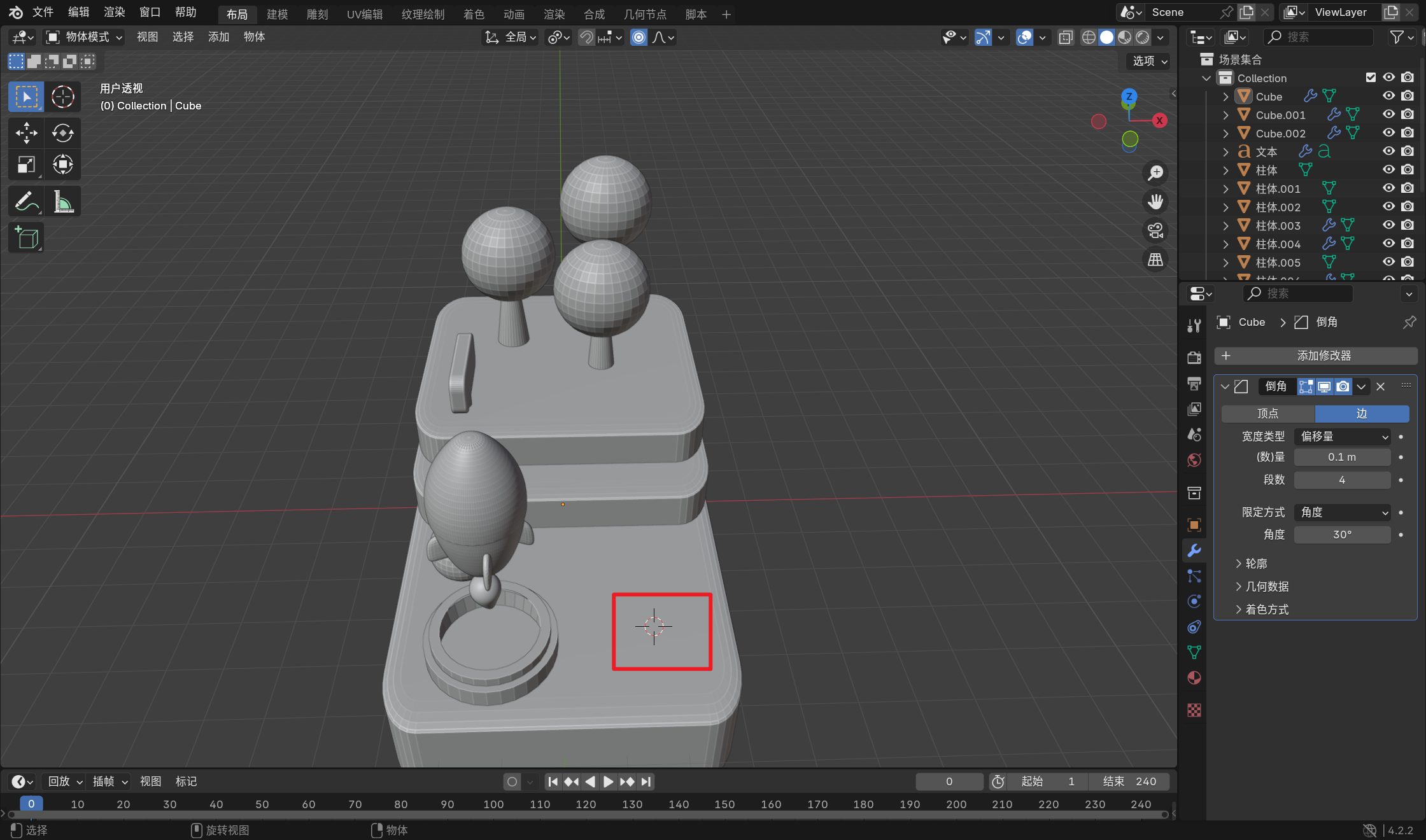
Task: Adjust the 段数 segments value field
Action: click(x=1341, y=480)
